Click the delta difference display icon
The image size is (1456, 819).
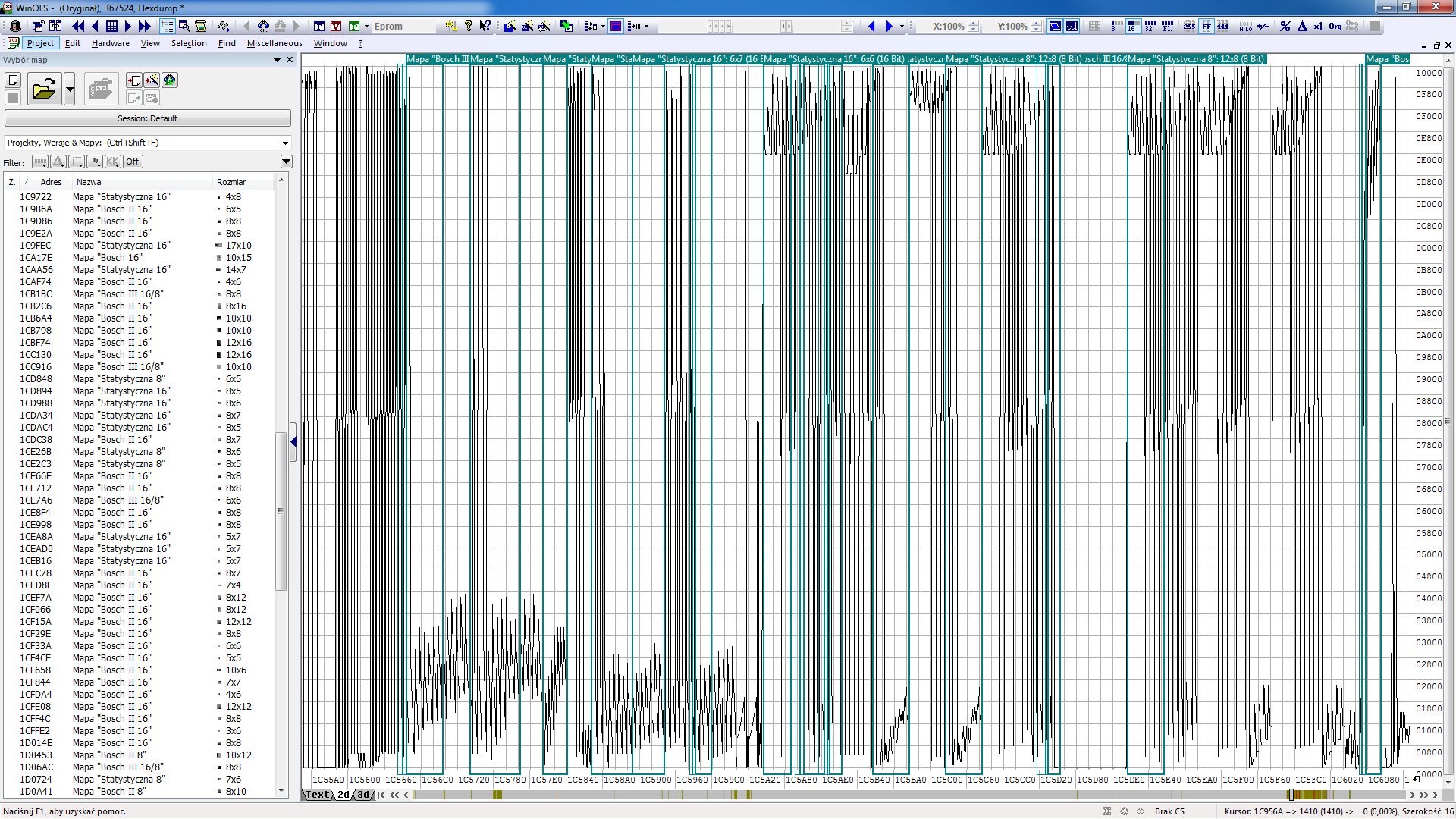click(1302, 26)
